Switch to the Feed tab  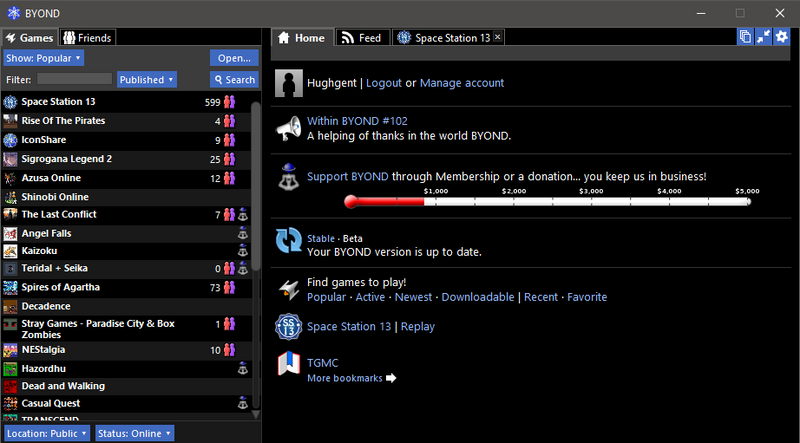tap(362, 38)
